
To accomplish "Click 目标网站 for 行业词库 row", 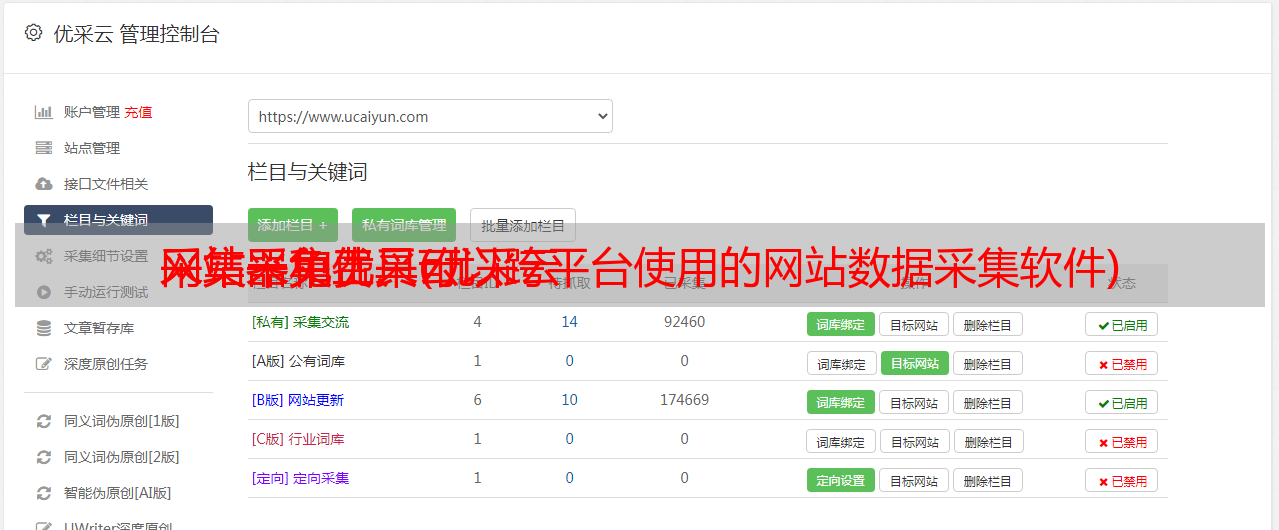I will (x=915, y=441).
